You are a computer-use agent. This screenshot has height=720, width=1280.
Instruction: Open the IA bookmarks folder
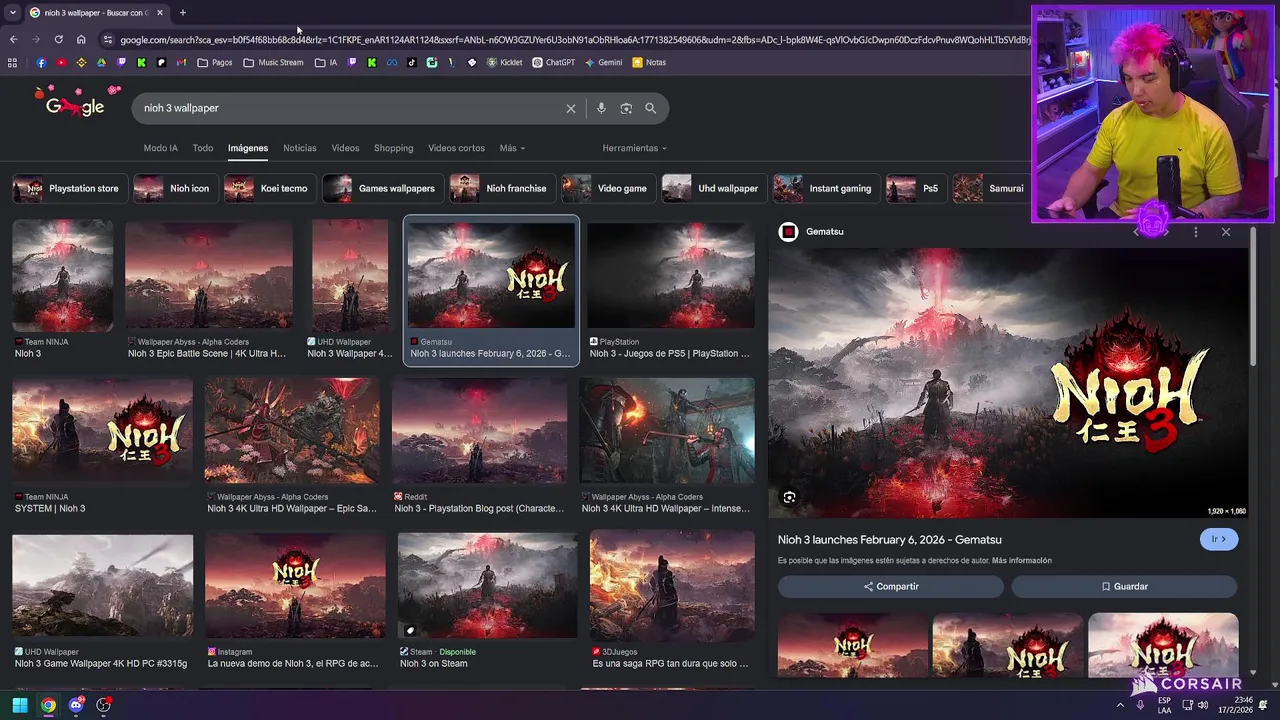pos(326,62)
